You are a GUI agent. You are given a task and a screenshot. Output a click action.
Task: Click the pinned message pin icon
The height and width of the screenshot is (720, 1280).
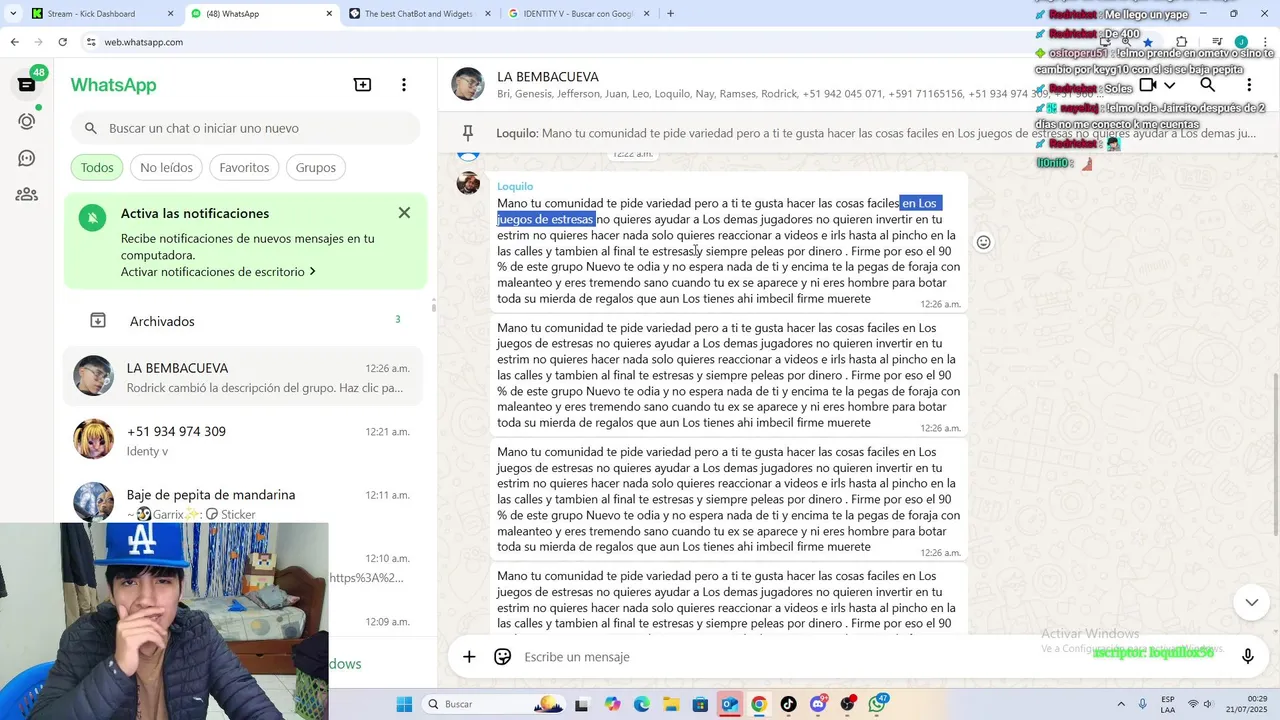click(x=468, y=133)
